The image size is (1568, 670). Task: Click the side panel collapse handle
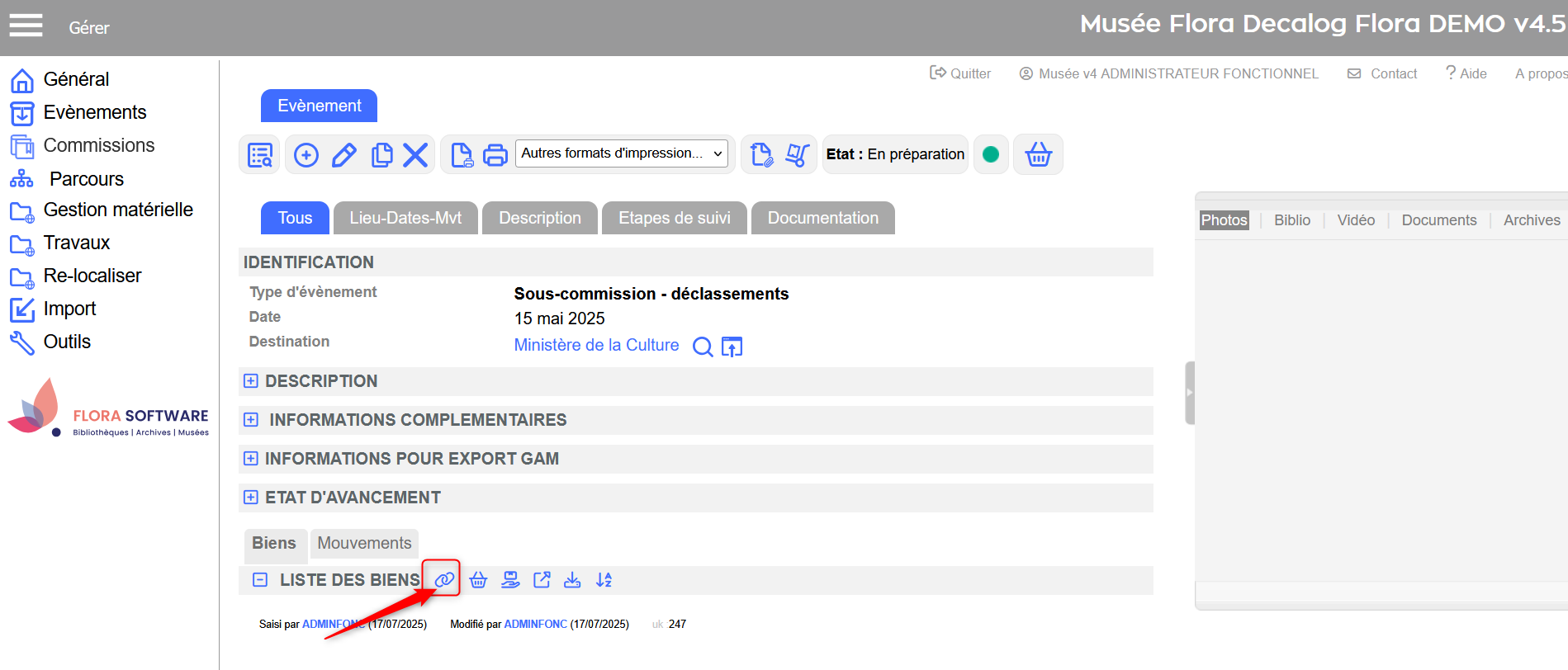[1190, 393]
